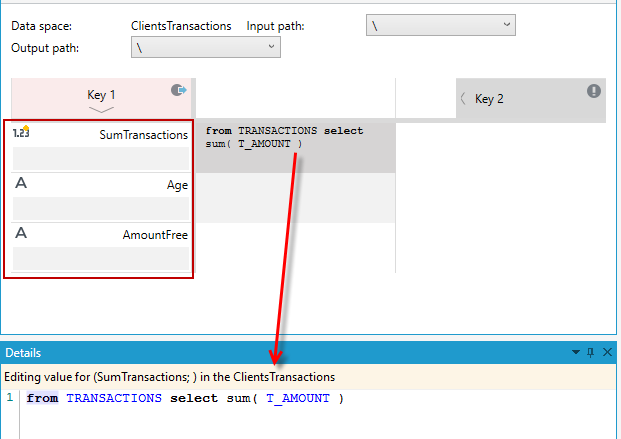Click the export arrow icon in Key 1 header
This screenshot has height=439, width=621.
179,90
